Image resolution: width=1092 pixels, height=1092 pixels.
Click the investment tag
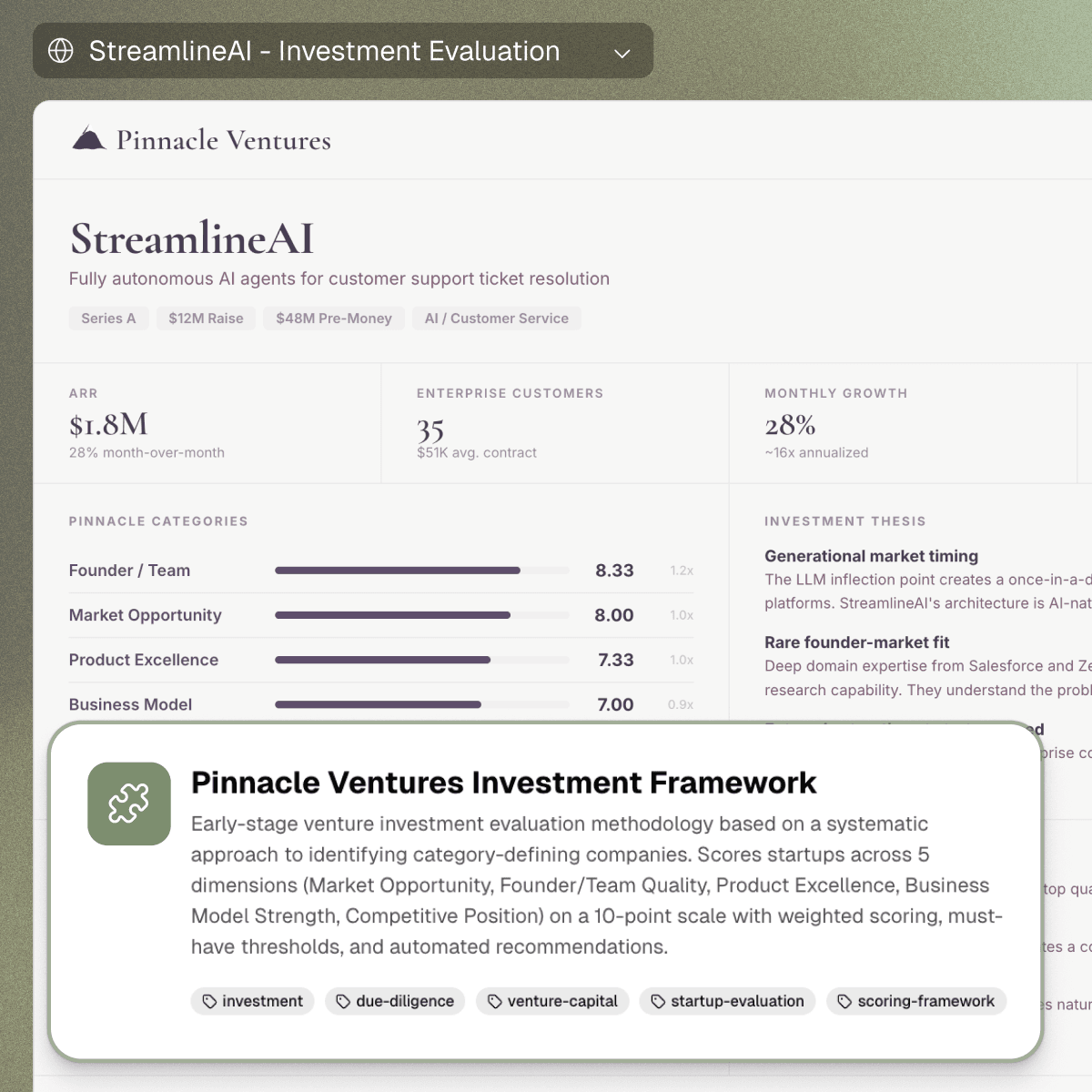pyautogui.click(x=253, y=1001)
